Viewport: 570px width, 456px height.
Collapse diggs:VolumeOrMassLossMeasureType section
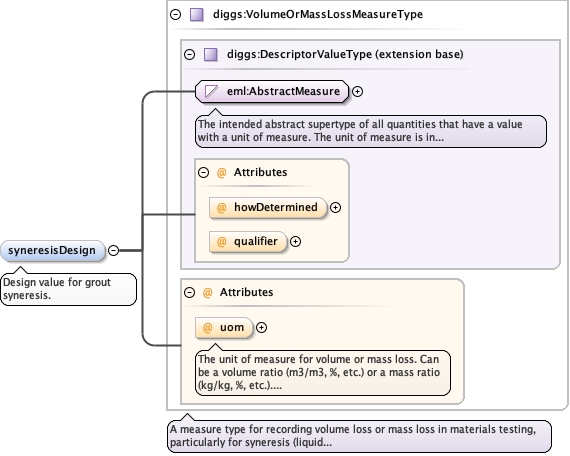tap(176, 15)
